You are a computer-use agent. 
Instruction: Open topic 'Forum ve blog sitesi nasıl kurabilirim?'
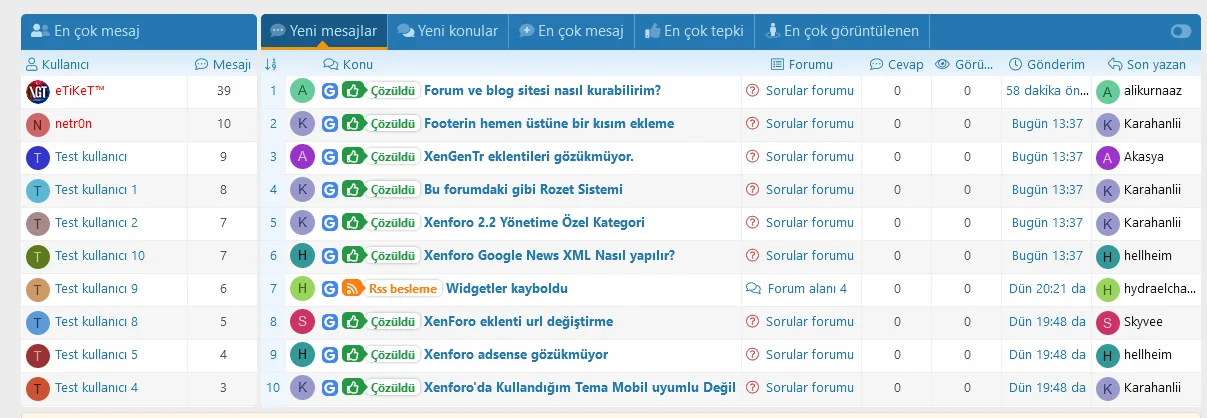(x=542, y=91)
